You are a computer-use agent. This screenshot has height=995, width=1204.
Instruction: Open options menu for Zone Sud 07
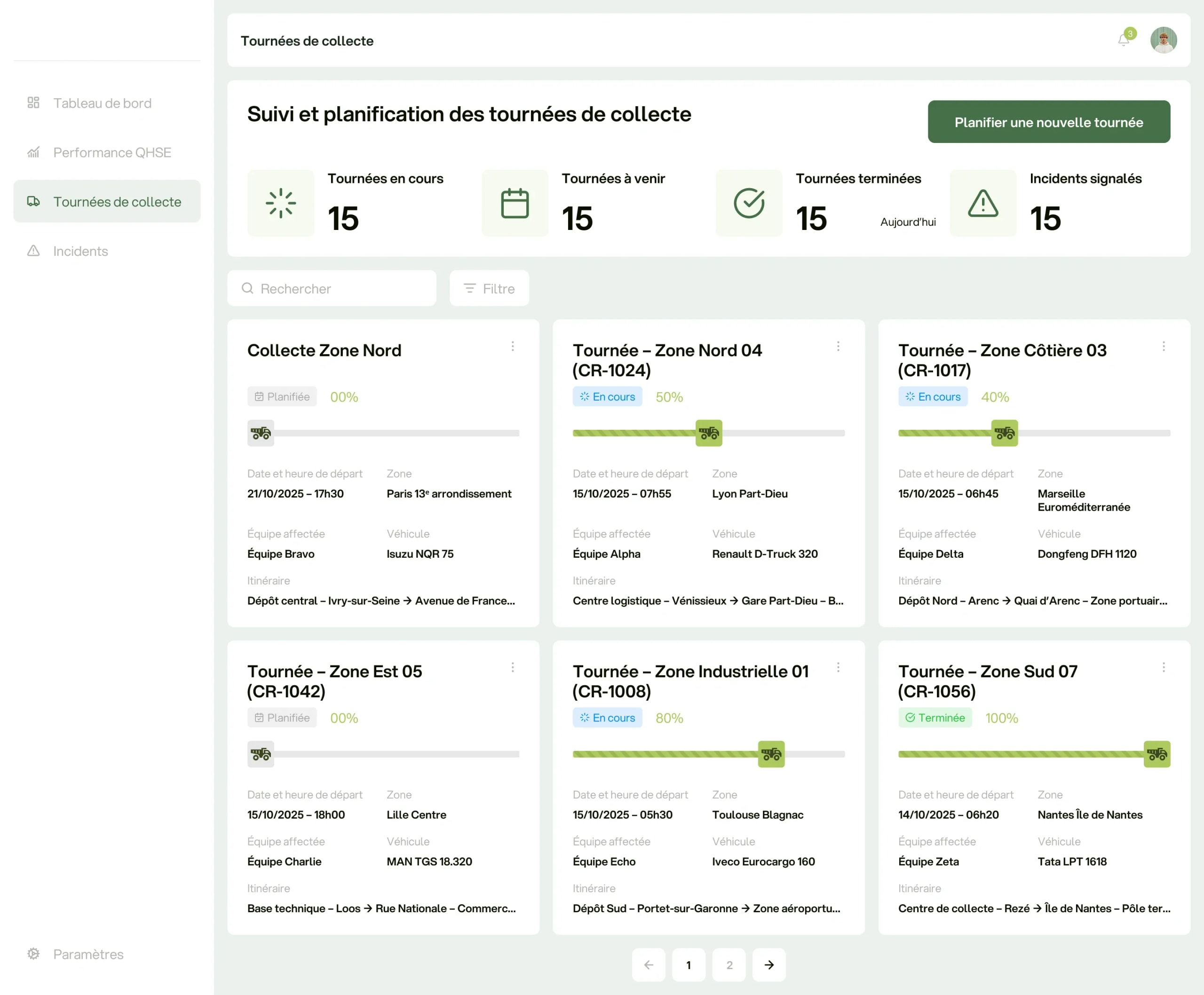point(1163,667)
